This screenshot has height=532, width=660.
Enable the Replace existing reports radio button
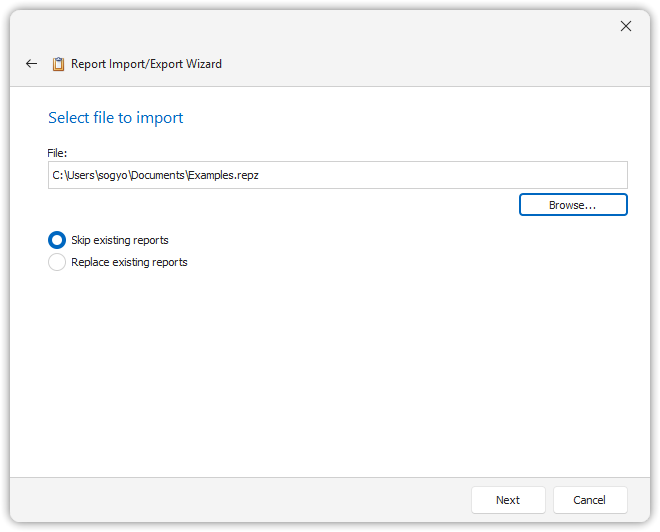coord(57,262)
